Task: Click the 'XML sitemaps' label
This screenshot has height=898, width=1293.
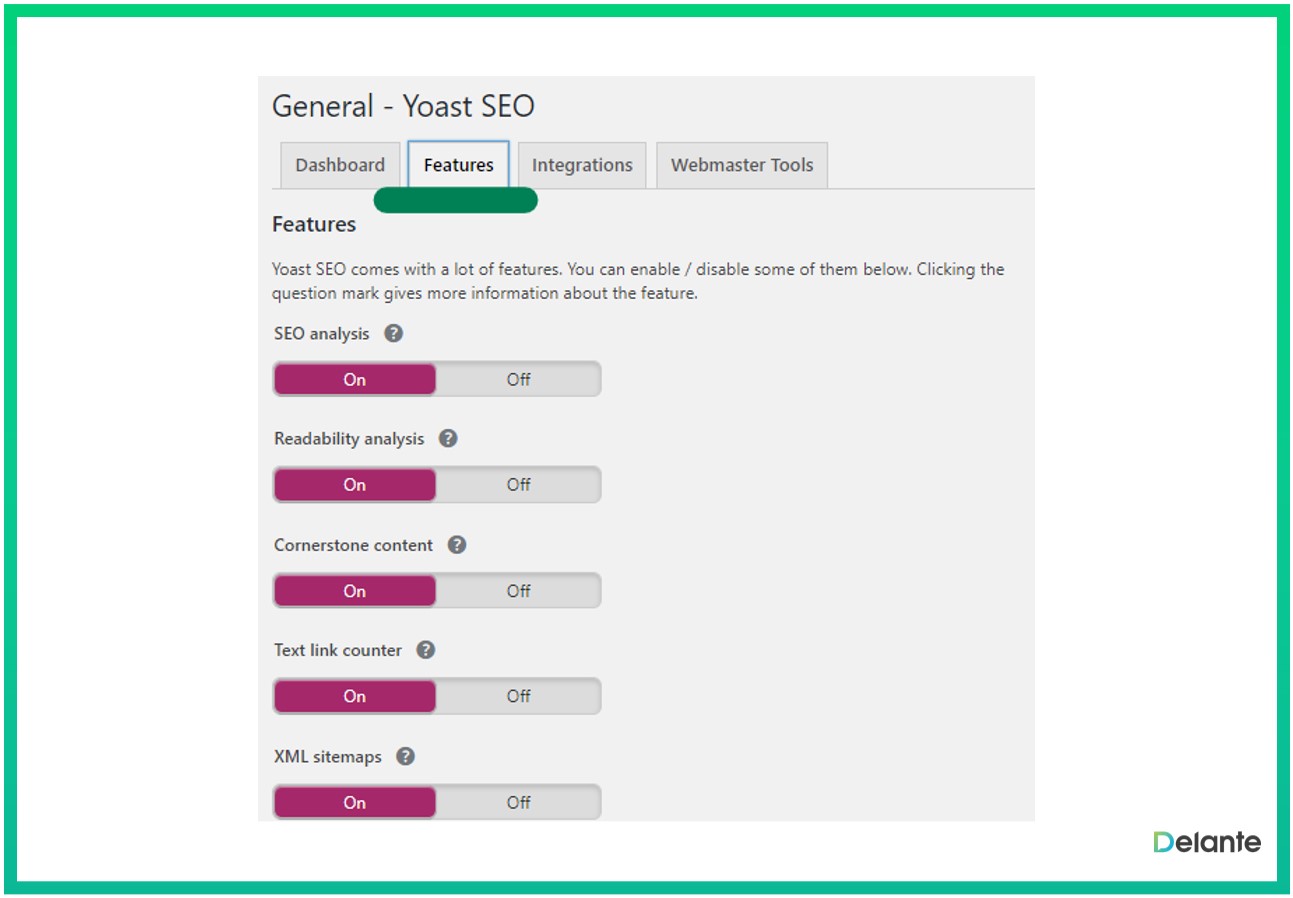Action: pos(328,757)
